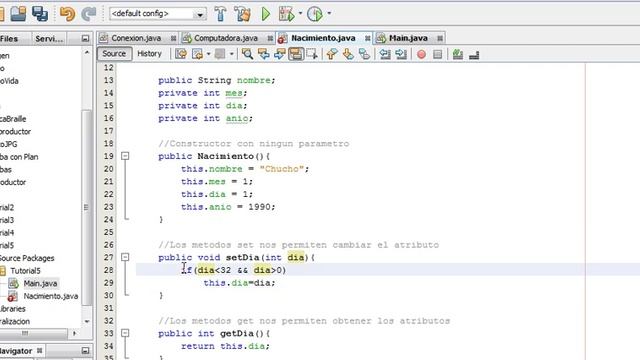Select Main.java in project tree
The image size is (640, 360).
40,283
